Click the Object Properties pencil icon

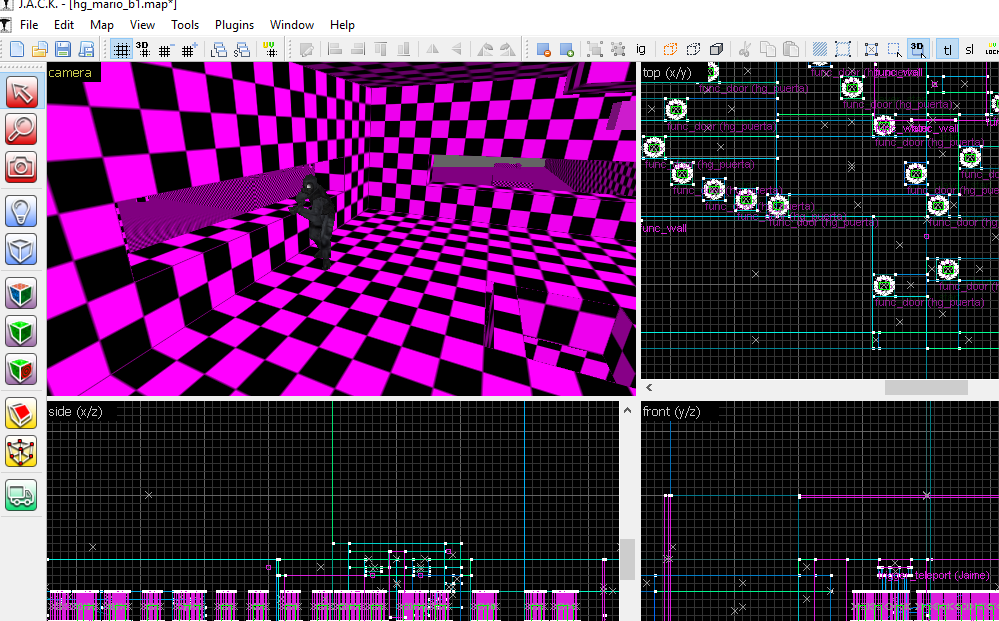click(306, 49)
